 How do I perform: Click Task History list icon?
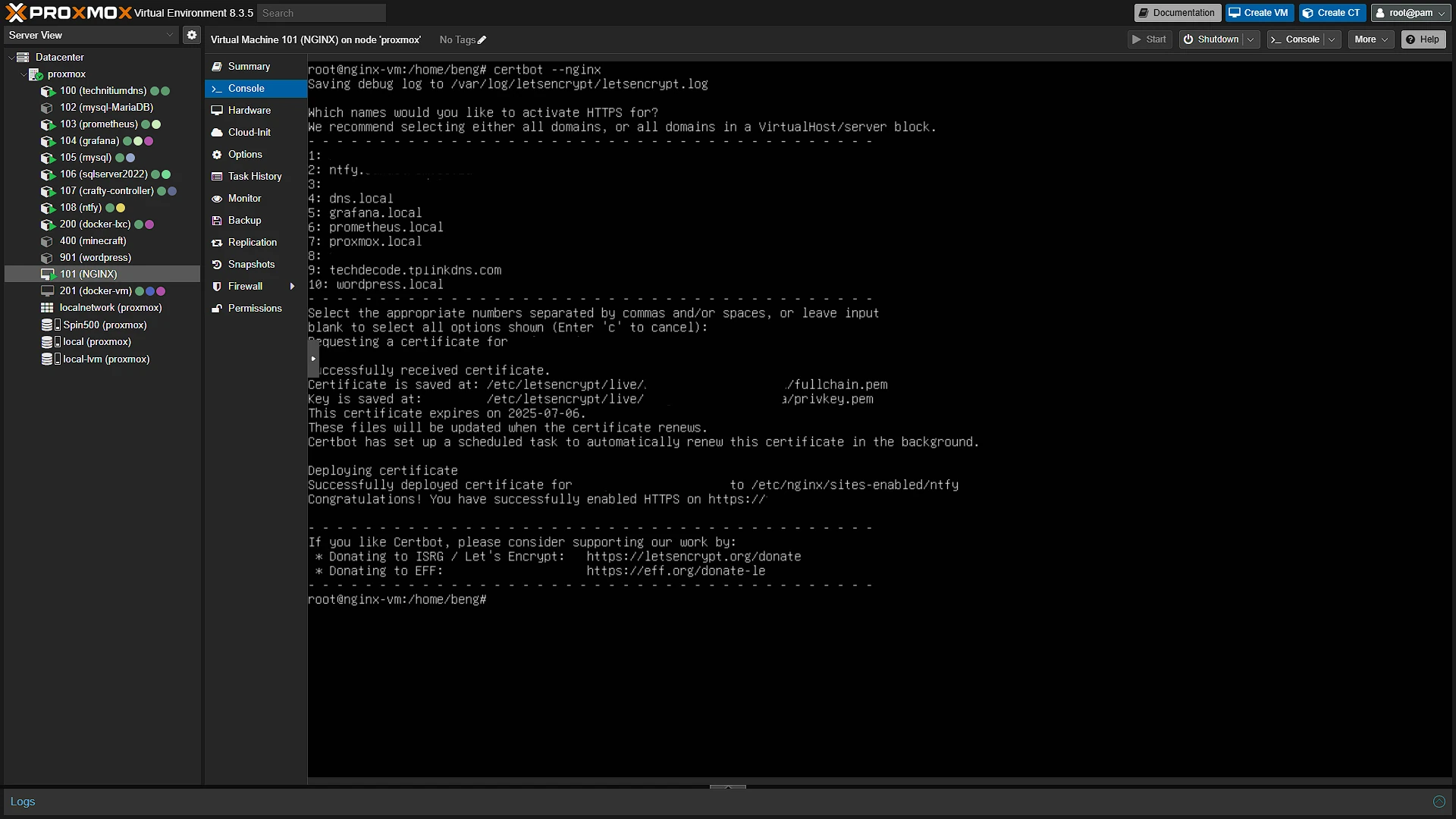pyautogui.click(x=217, y=177)
